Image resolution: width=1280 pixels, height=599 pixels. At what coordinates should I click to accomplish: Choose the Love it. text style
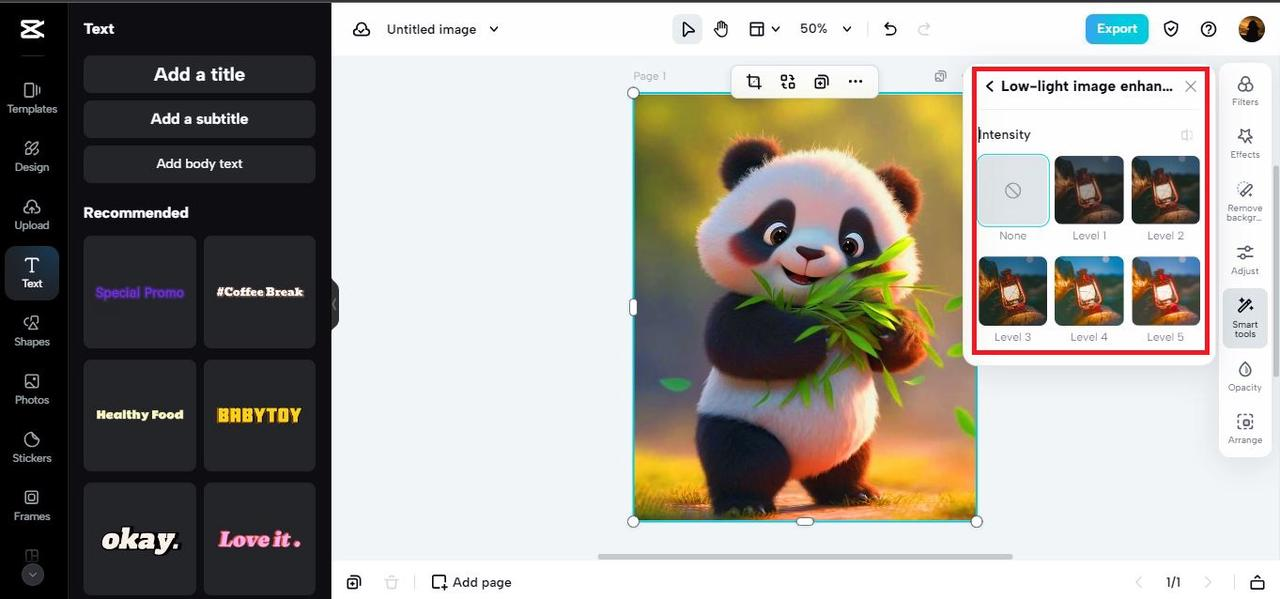coord(260,539)
